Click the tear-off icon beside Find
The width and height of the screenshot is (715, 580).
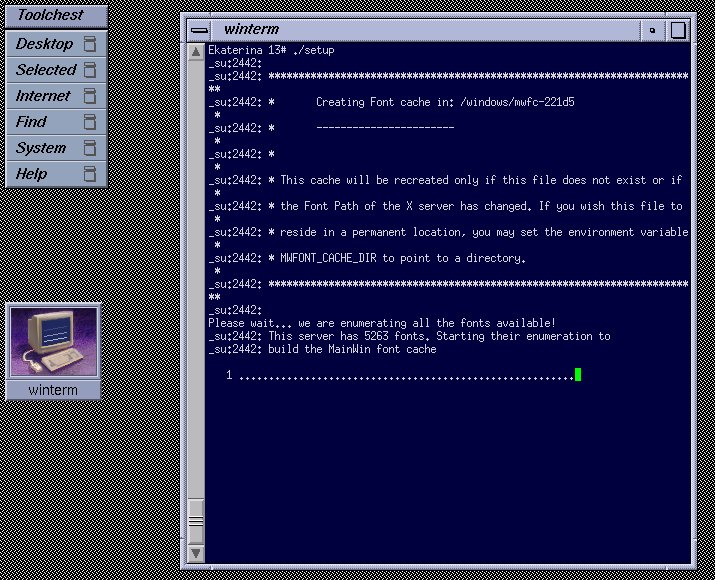pos(91,122)
